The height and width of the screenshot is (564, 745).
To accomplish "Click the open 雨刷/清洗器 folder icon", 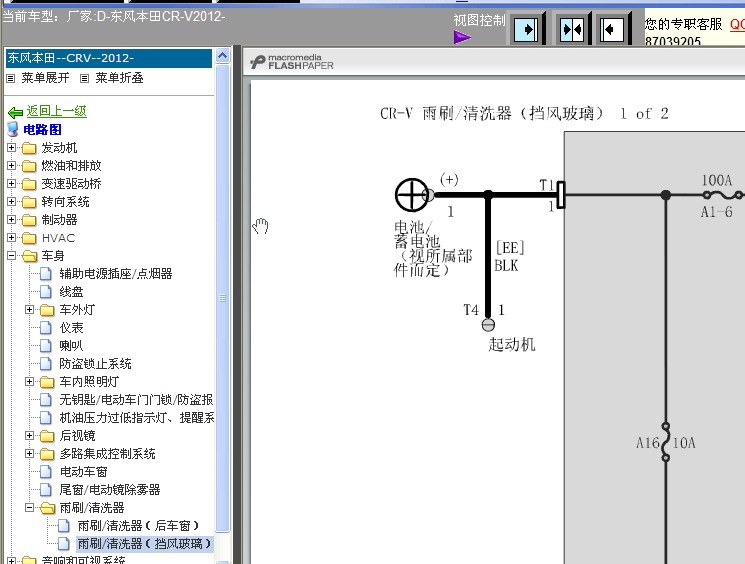I will (48, 508).
